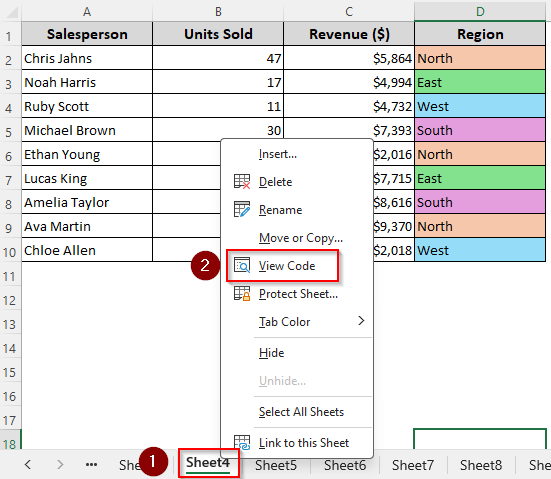Image resolution: width=551 pixels, height=479 pixels.
Task: Select the Lucas King cell
Action: (x=87, y=178)
